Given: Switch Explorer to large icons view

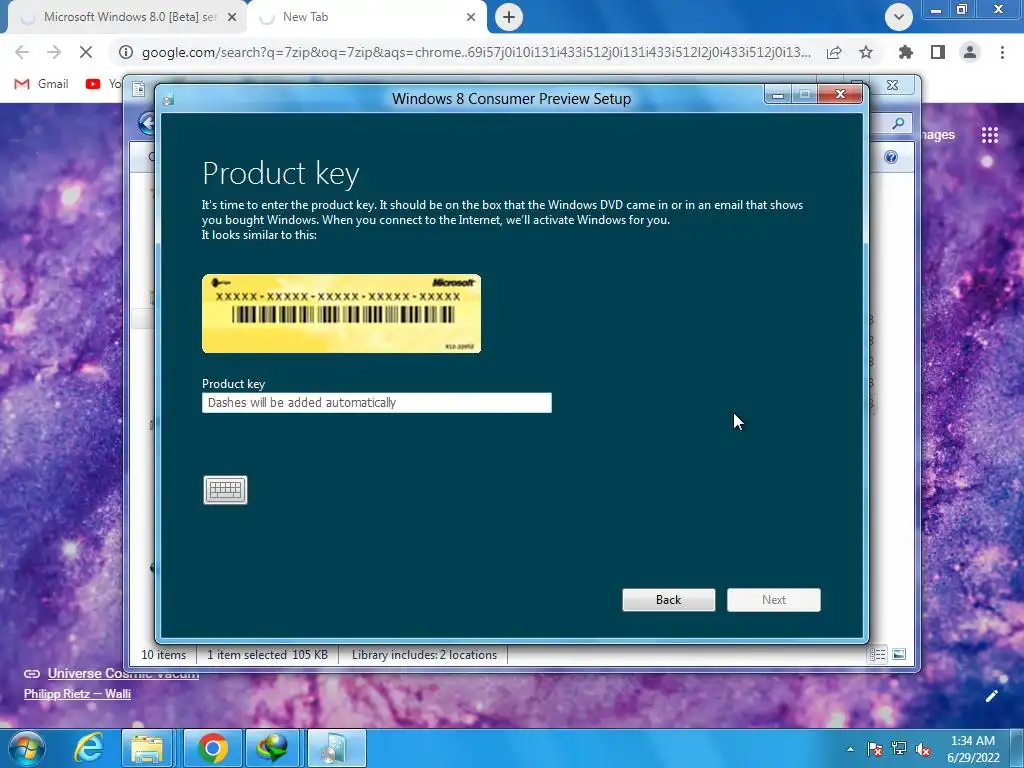Looking at the screenshot, I should (x=899, y=654).
